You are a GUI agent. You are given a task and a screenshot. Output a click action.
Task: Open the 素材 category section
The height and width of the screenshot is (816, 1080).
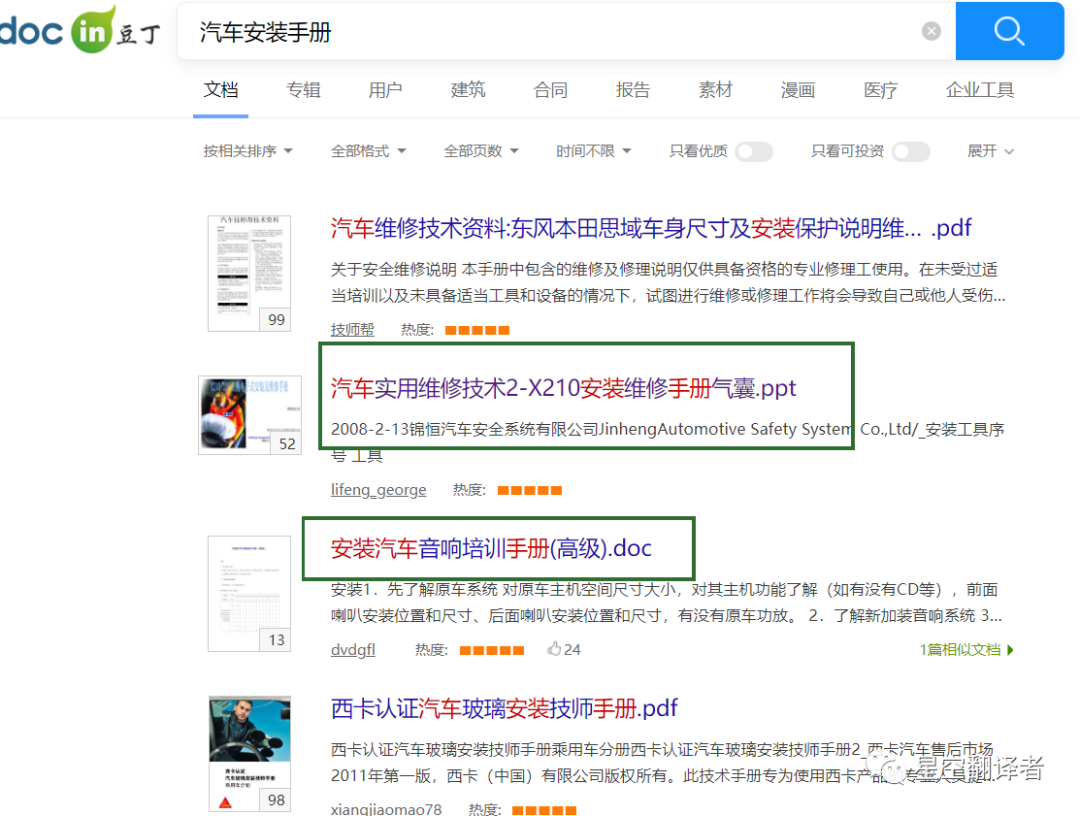tap(714, 89)
